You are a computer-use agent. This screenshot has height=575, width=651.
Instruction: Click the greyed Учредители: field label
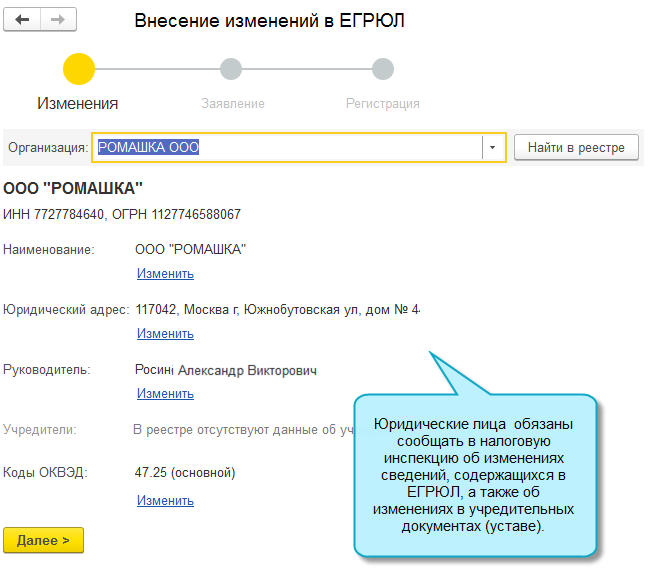tap(40, 430)
